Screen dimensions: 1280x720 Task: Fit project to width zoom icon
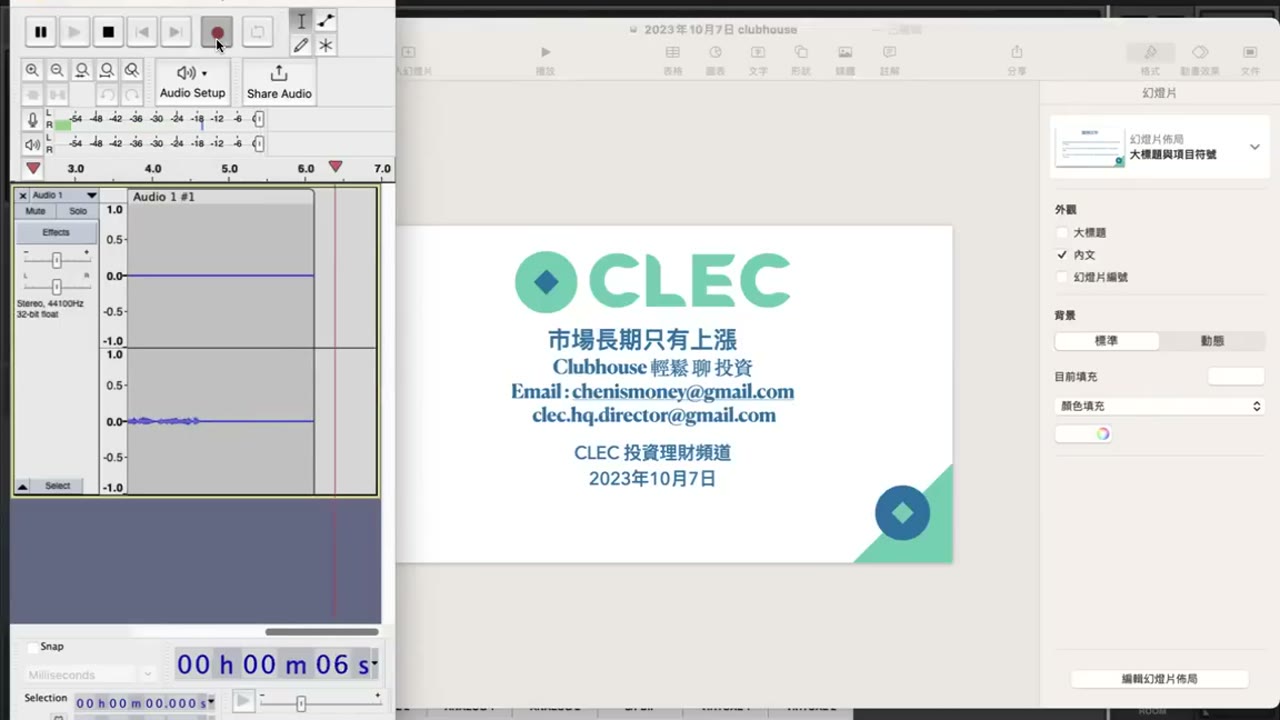point(107,70)
